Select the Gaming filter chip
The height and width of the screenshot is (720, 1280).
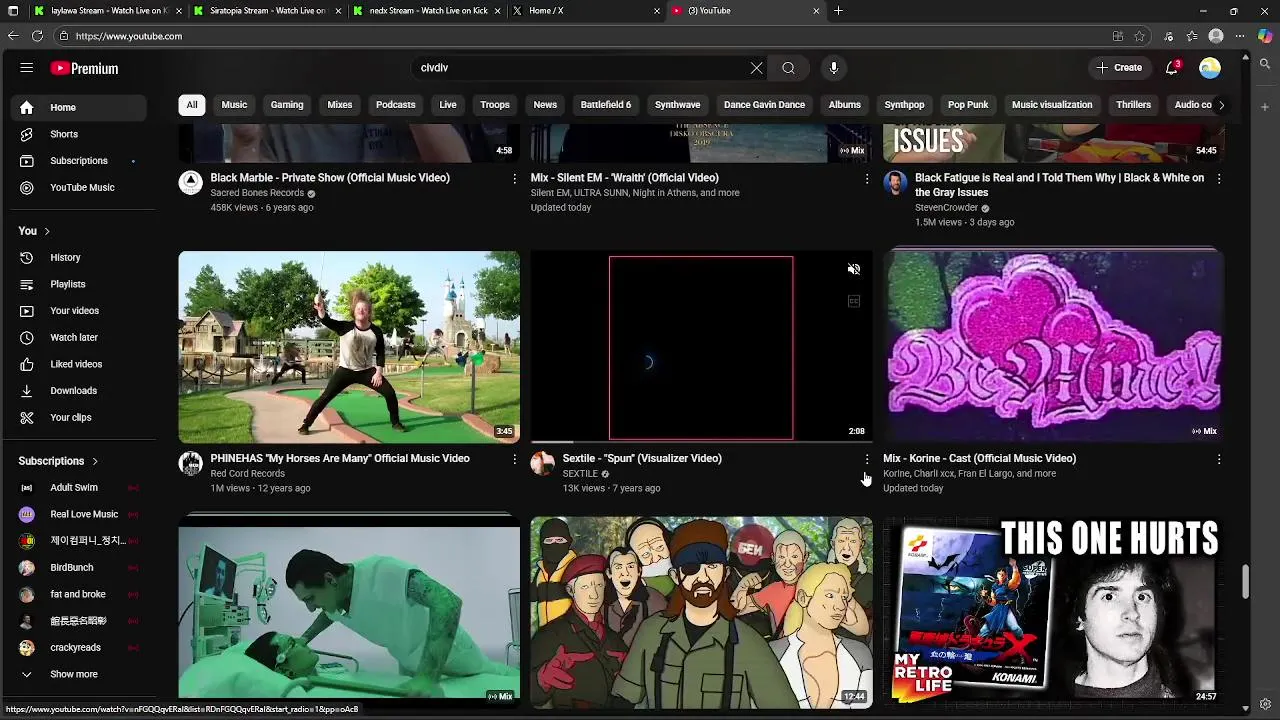(x=287, y=105)
